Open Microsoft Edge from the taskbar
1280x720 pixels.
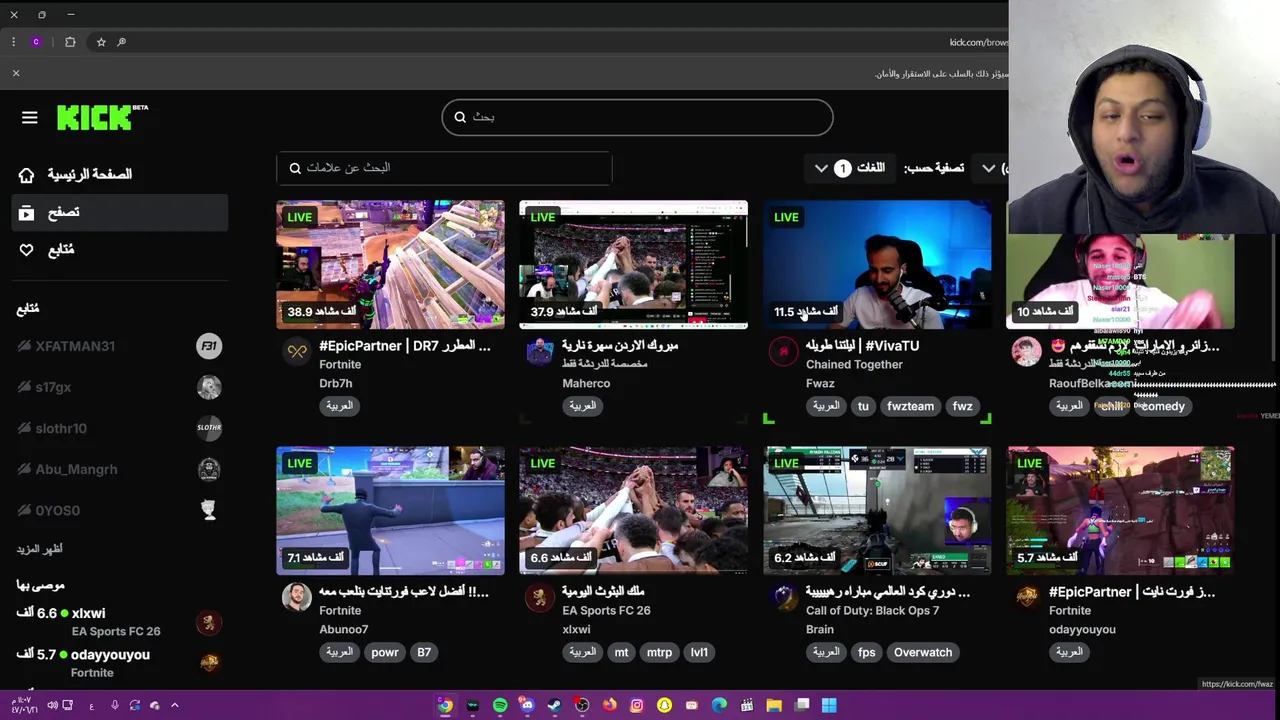tap(719, 705)
